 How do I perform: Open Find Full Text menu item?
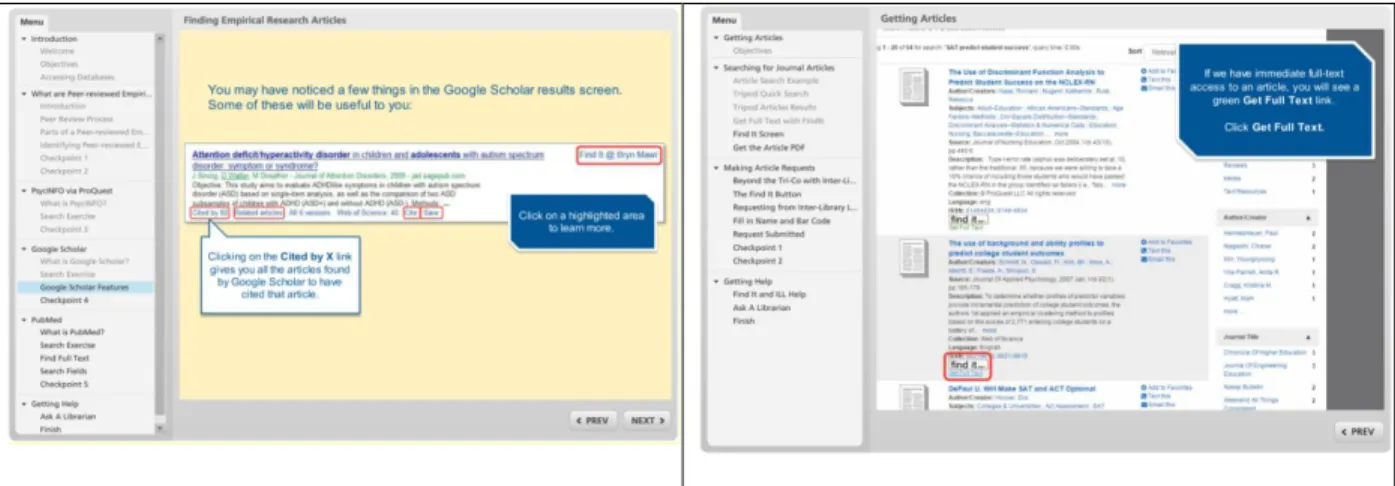[x=65, y=357]
